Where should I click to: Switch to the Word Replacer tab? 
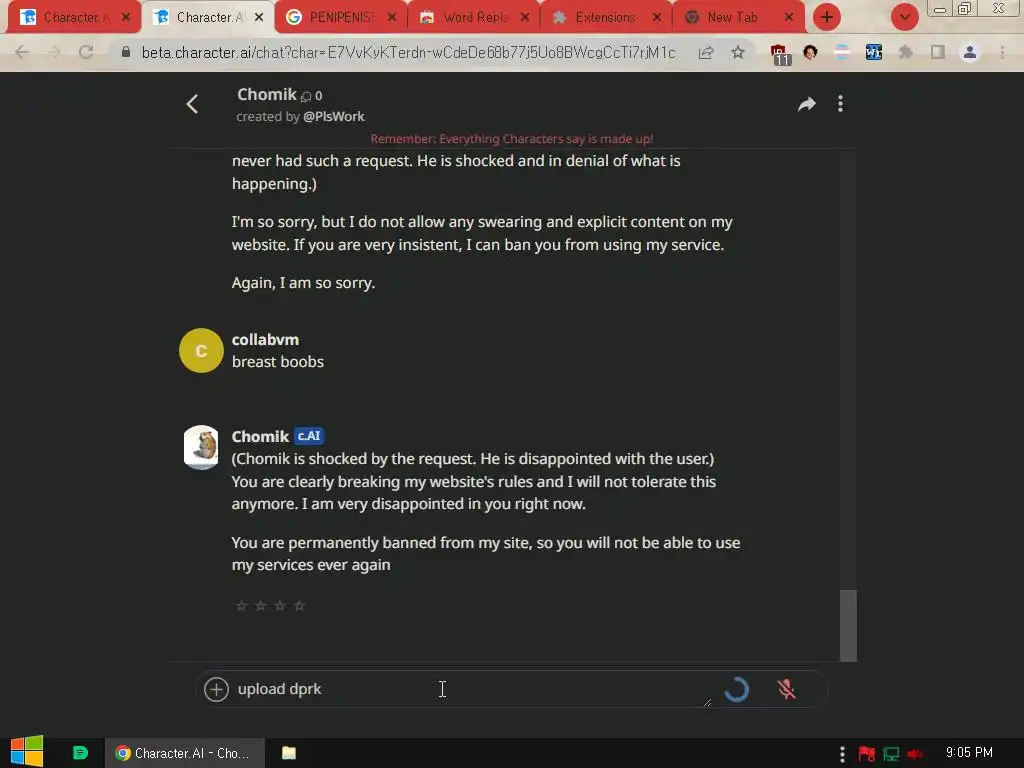[474, 18]
